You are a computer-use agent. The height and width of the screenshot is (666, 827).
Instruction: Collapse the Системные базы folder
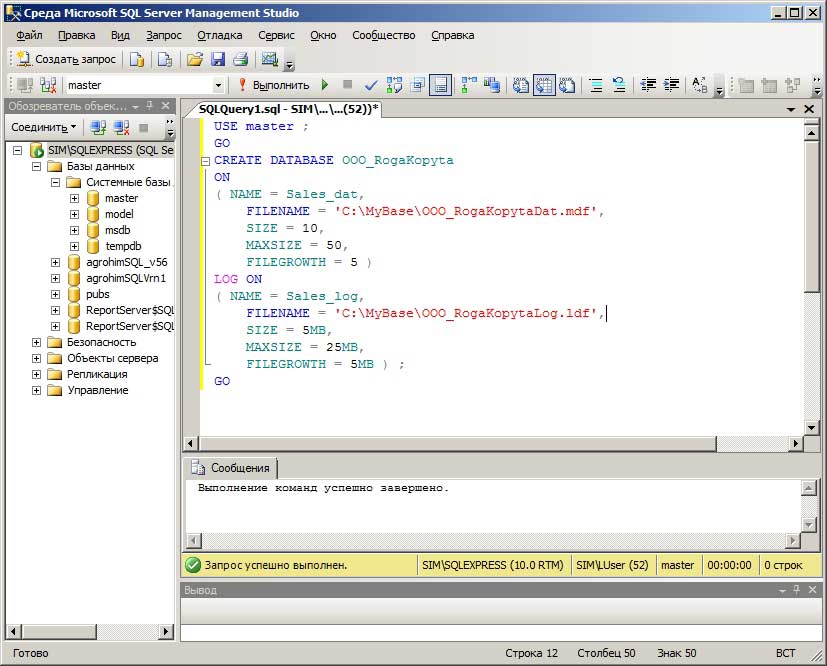pyautogui.click(x=55, y=182)
